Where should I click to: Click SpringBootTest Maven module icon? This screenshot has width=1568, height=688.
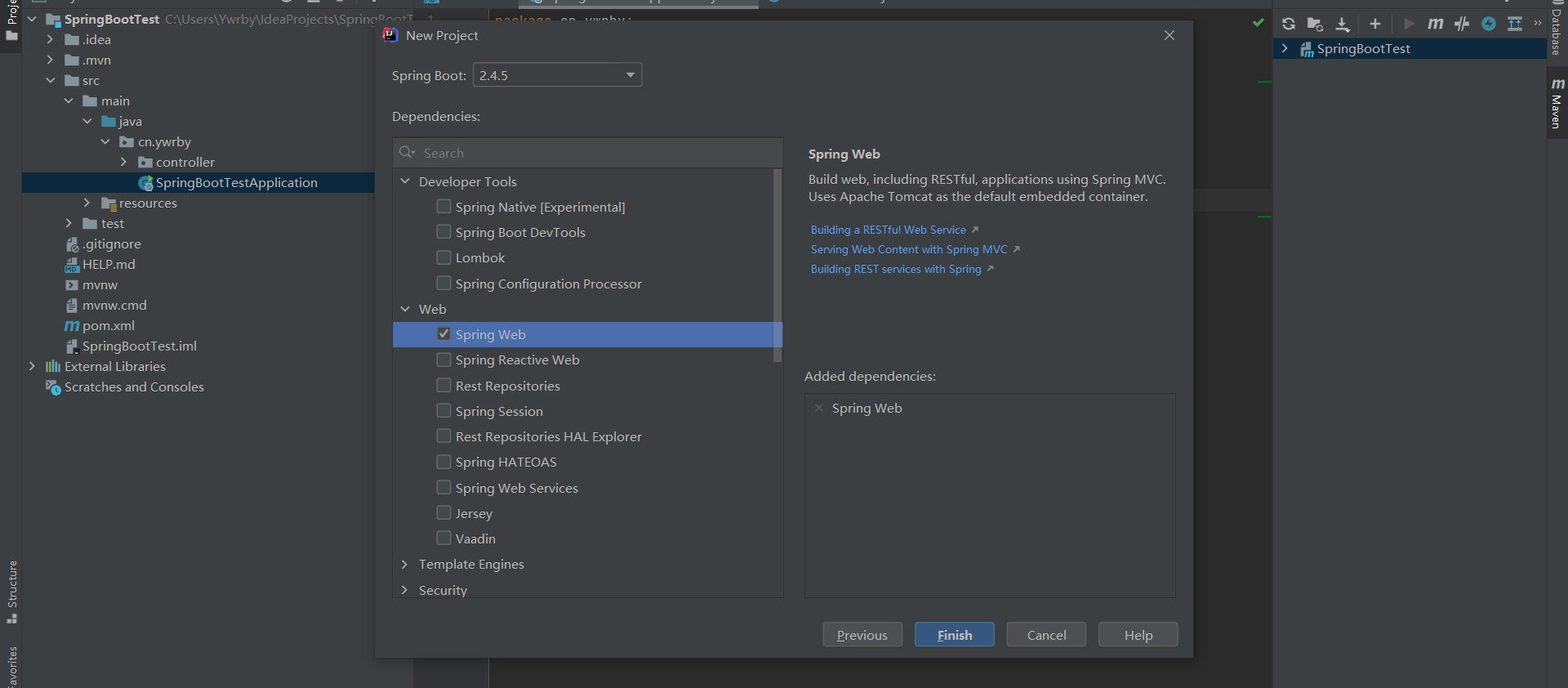pyautogui.click(x=1307, y=49)
